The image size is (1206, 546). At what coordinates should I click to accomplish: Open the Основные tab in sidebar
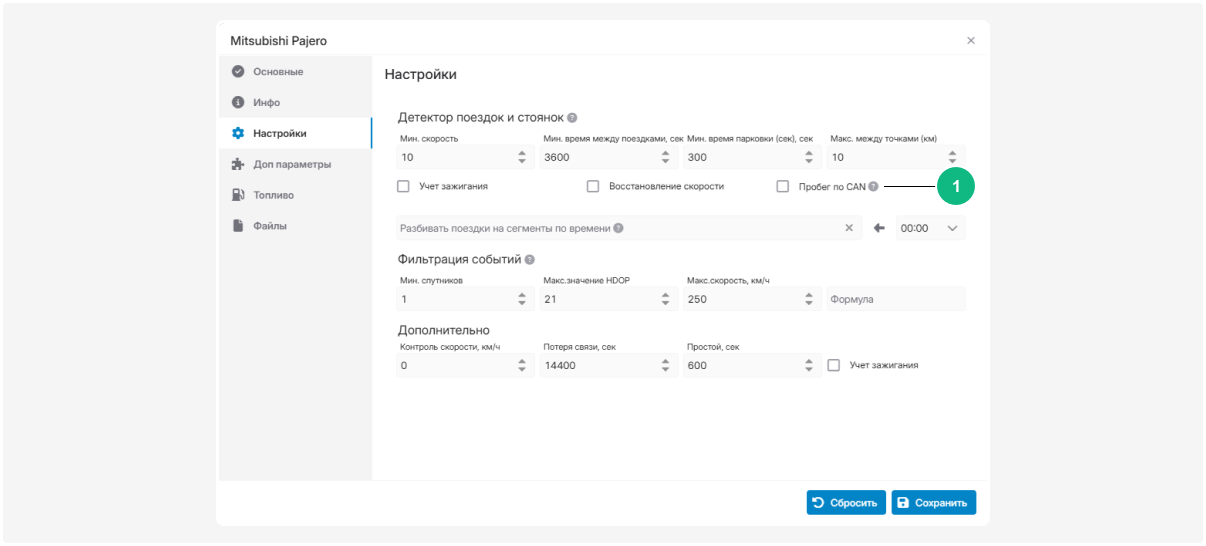277,72
